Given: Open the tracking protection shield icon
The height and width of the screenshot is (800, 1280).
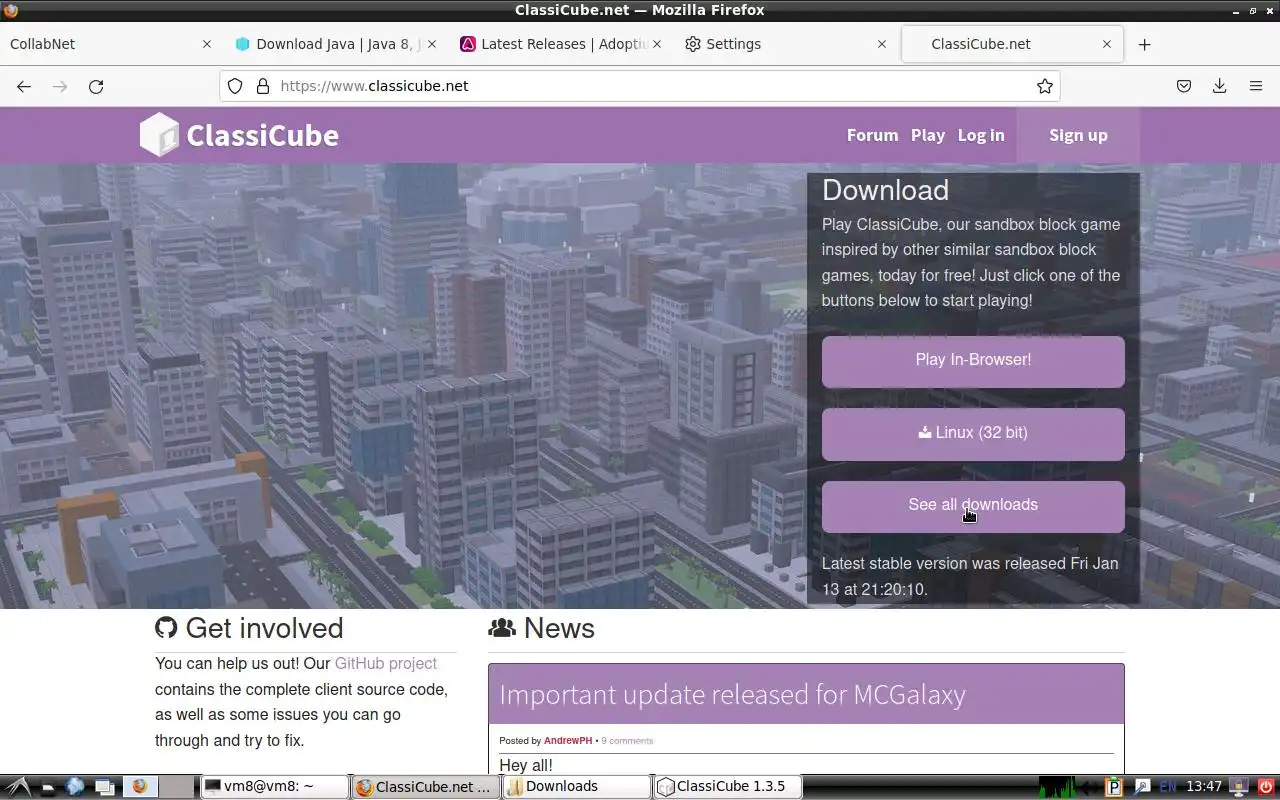Looking at the screenshot, I should pos(235,86).
